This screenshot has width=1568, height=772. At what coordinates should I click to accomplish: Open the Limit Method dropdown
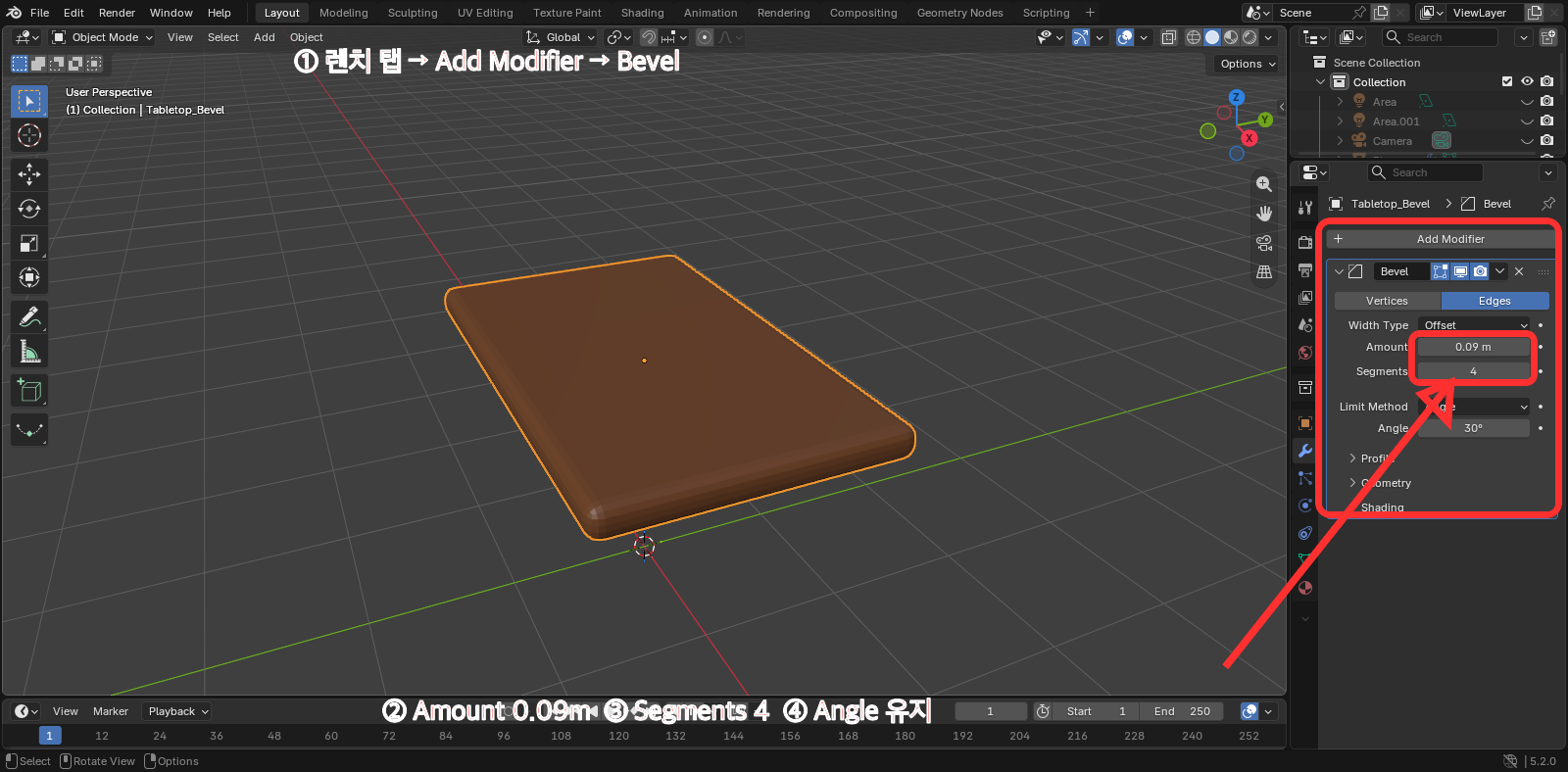pos(1474,407)
